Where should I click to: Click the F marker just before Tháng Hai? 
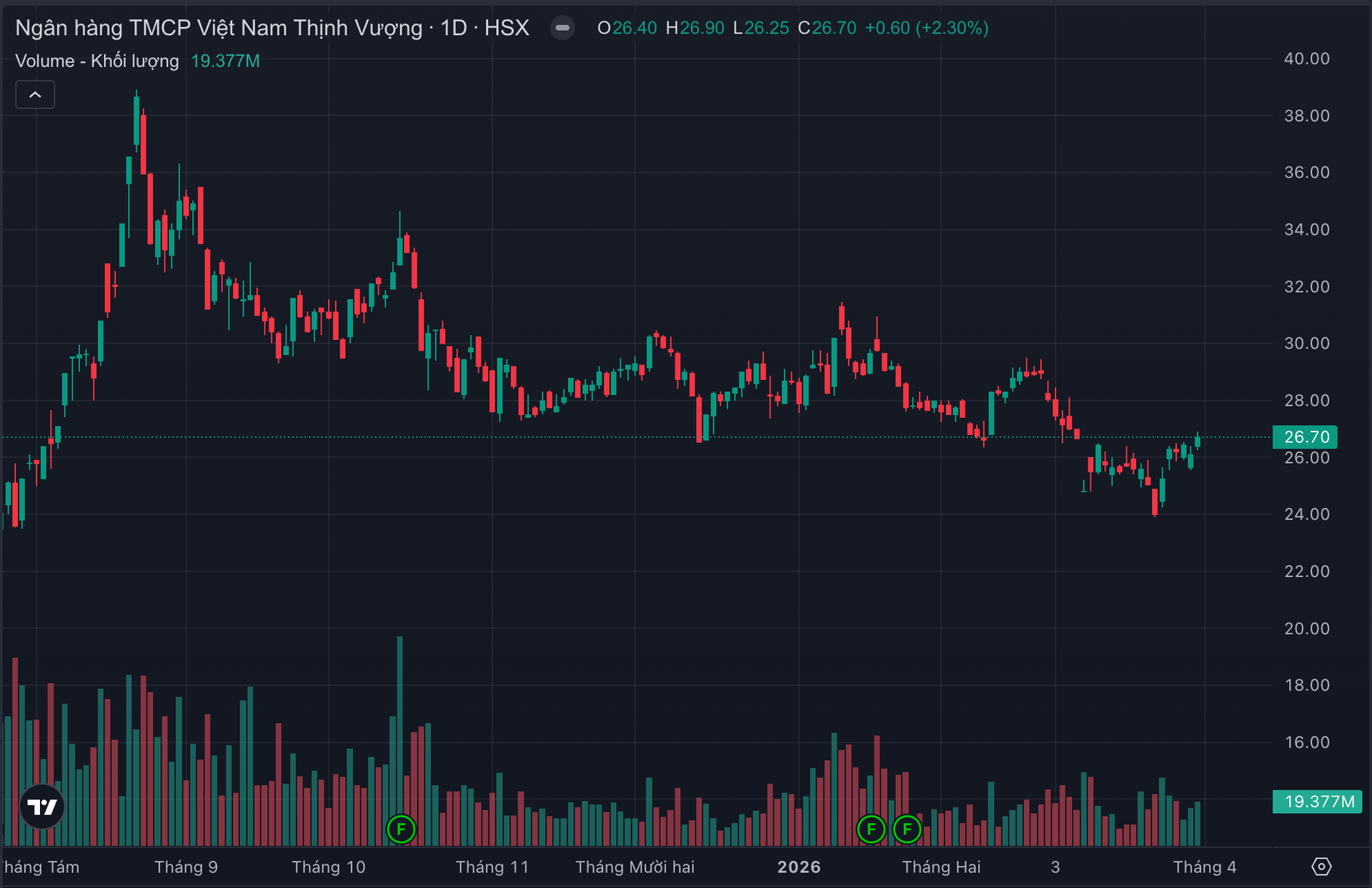point(907,829)
